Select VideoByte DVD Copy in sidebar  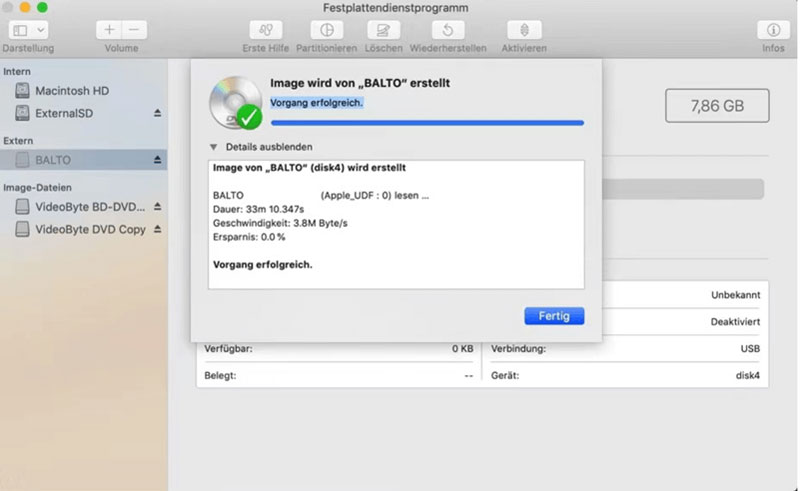(x=90, y=230)
